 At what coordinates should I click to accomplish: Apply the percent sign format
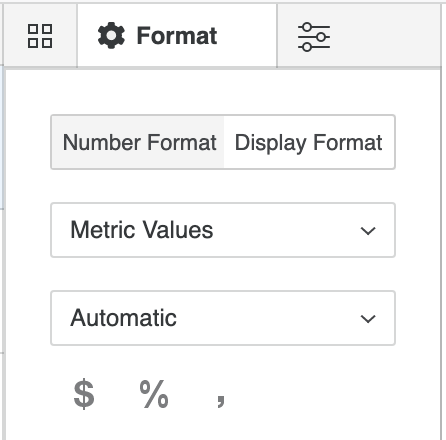pyautogui.click(x=154, y=394)
